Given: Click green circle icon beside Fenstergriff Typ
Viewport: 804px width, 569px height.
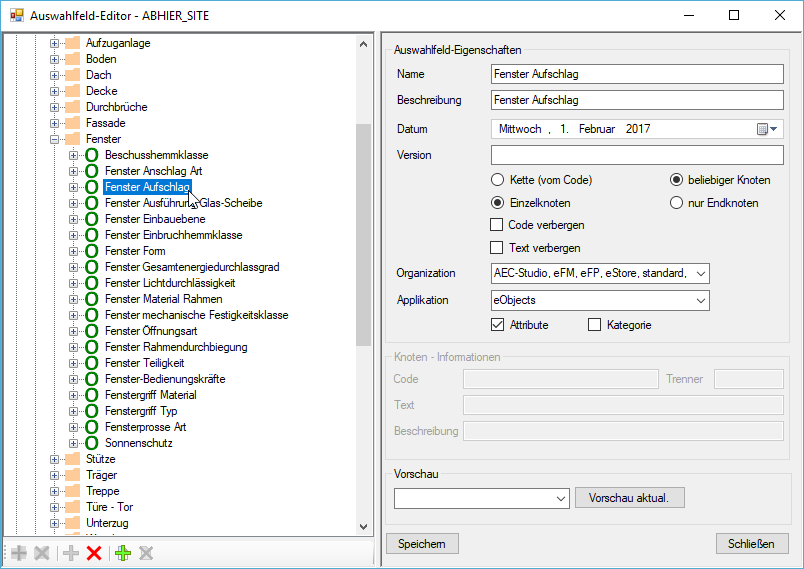Looking at the screenshot, I should [x=91, y=411].
